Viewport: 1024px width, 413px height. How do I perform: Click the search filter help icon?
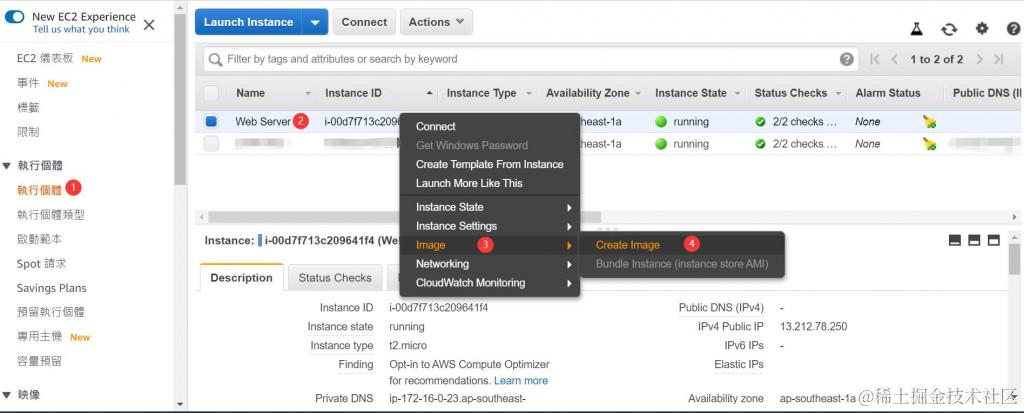coord(847,60)
